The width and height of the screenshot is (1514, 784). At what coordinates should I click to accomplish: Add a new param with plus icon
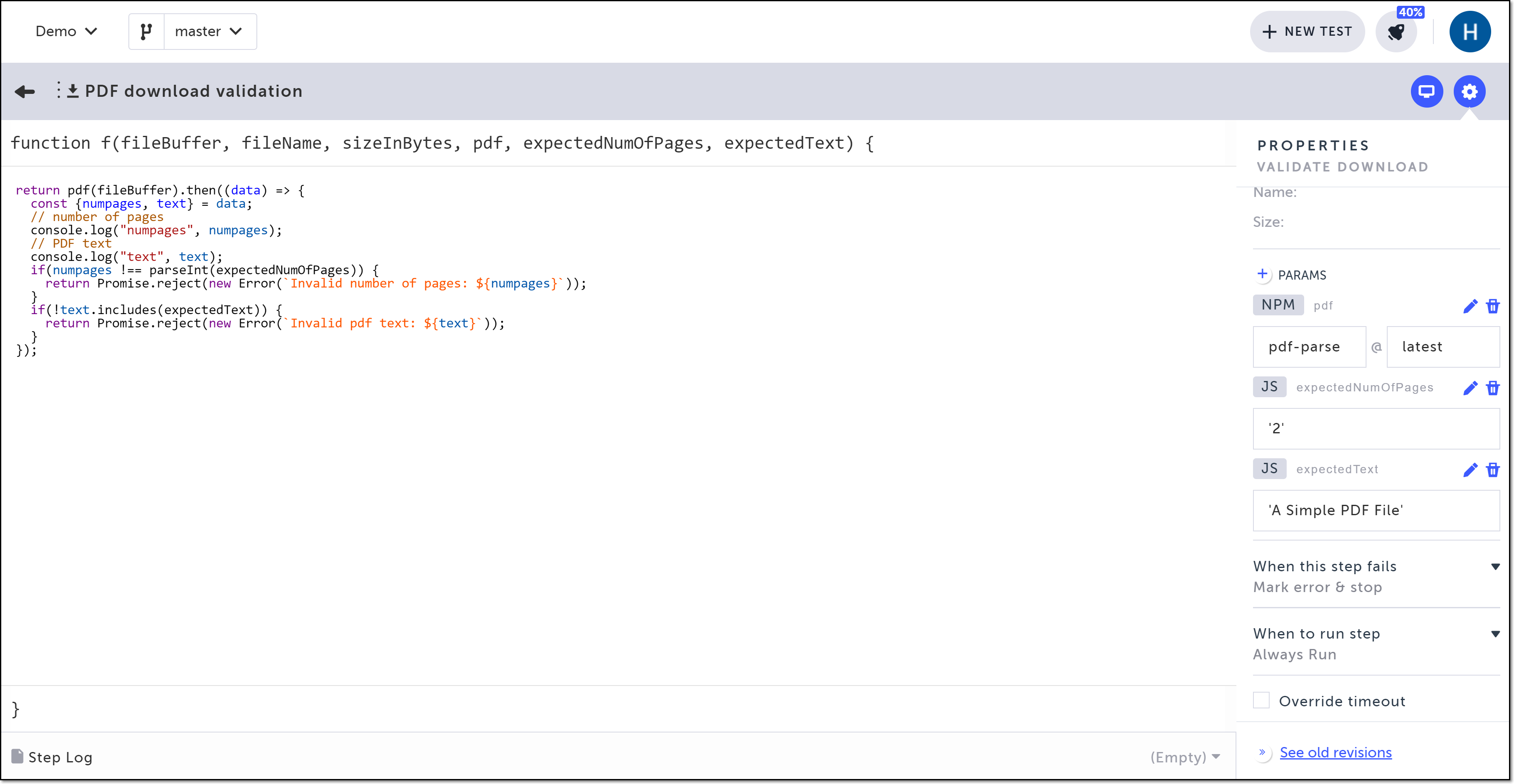1262,275
